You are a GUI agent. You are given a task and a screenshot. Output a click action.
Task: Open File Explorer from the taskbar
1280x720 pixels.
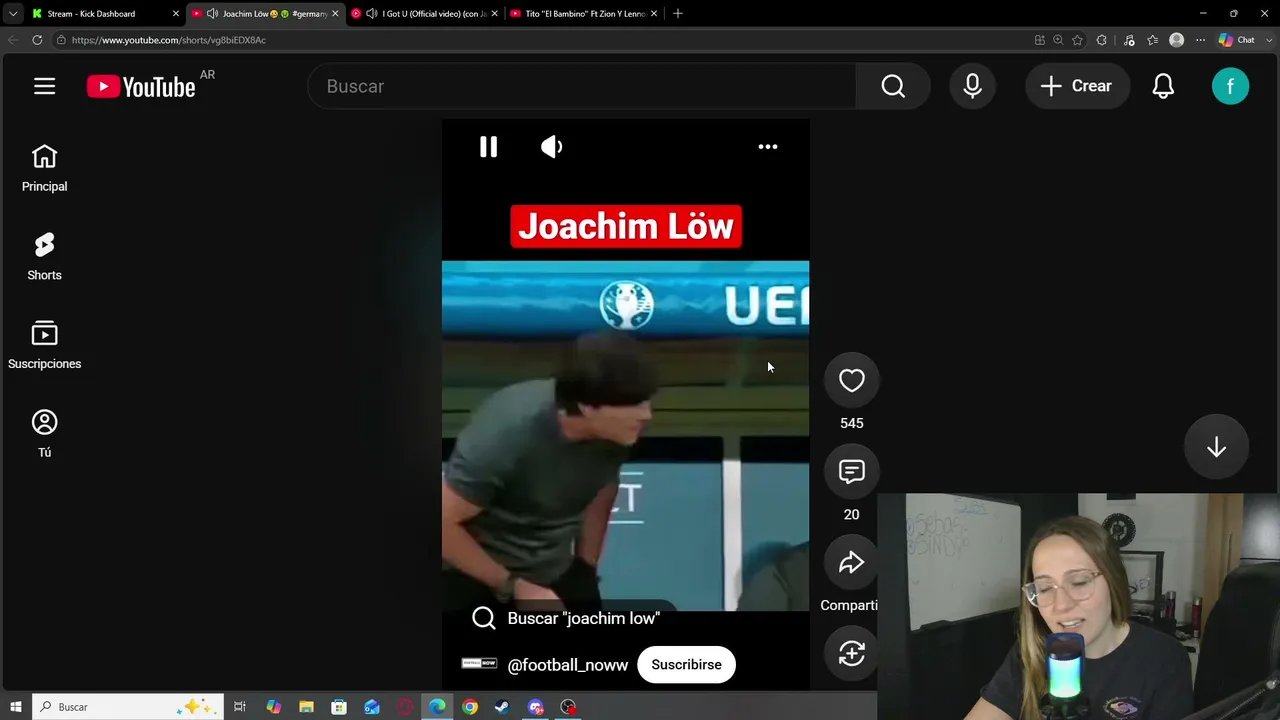click(x=306, y=707)
